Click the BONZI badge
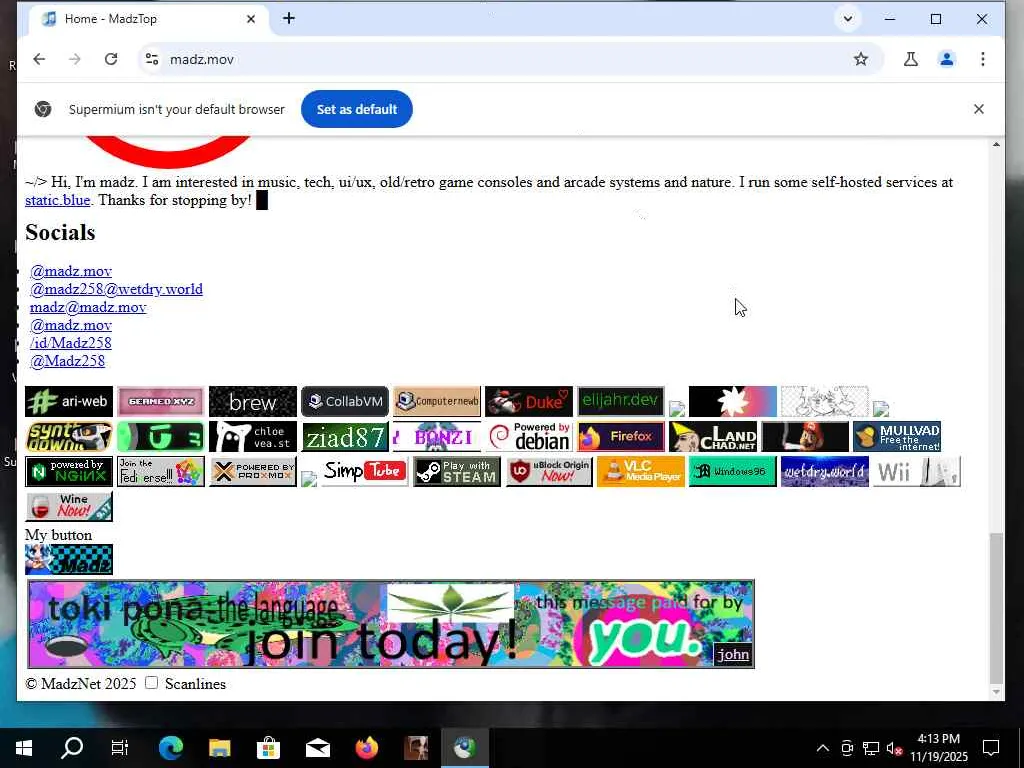The image size is (1024, 768). [x=437, y=436]
